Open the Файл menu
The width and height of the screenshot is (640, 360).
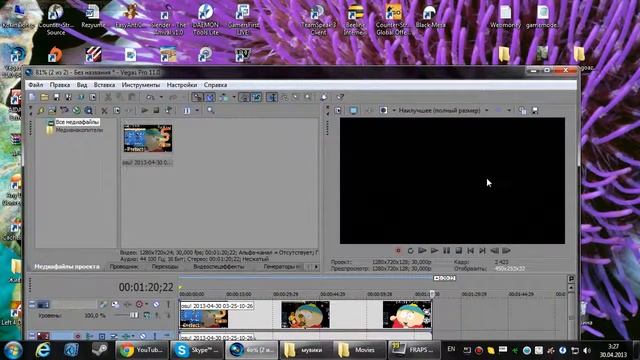36,85
